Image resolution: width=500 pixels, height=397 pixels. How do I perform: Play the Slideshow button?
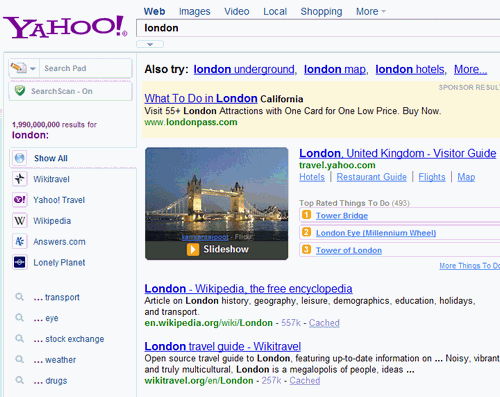pos(218,249)
